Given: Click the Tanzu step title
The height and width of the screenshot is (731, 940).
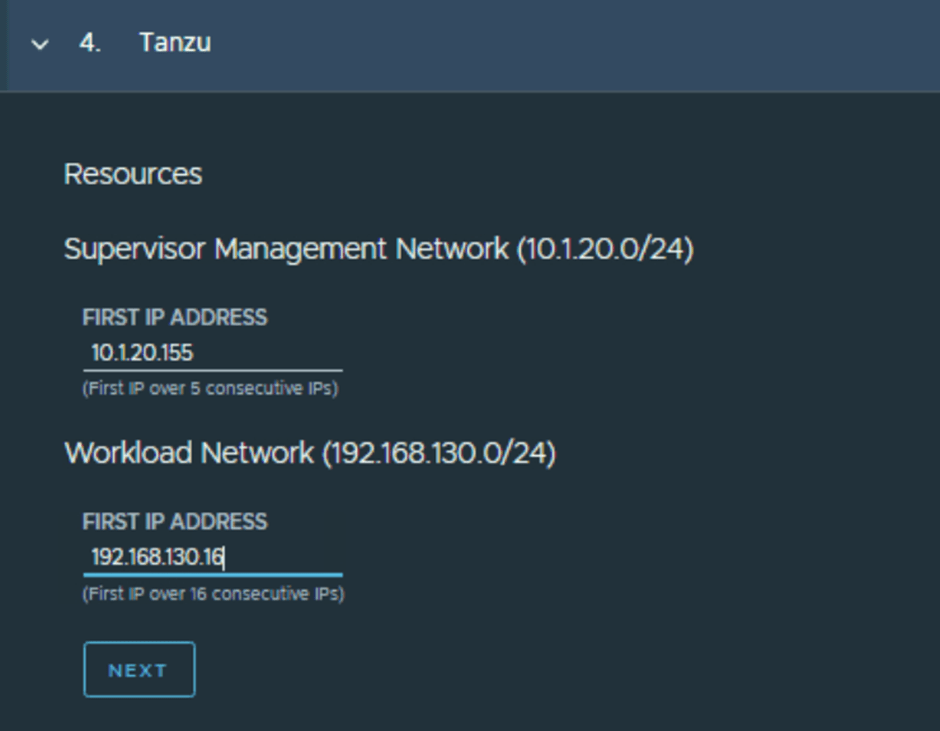Looking at the screenshot, I should (x=174, y=43).
